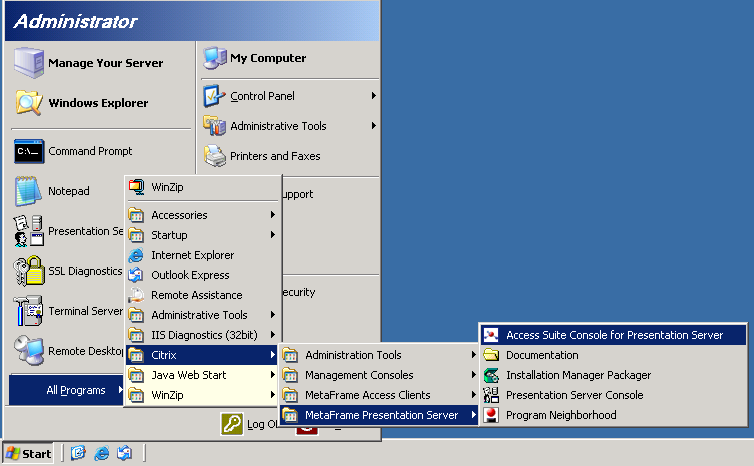Expand the Accessories submenu arrow
The height and width of the screenshot is (466, 754).
[x=273, y=214]
